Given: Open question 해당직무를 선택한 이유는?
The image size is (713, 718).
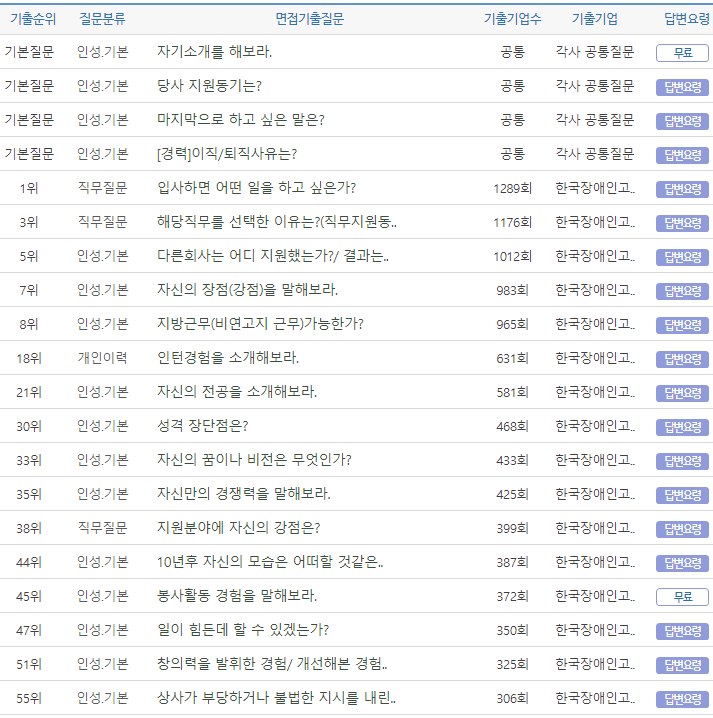Looking at the screenshot, I should (276, 222).
